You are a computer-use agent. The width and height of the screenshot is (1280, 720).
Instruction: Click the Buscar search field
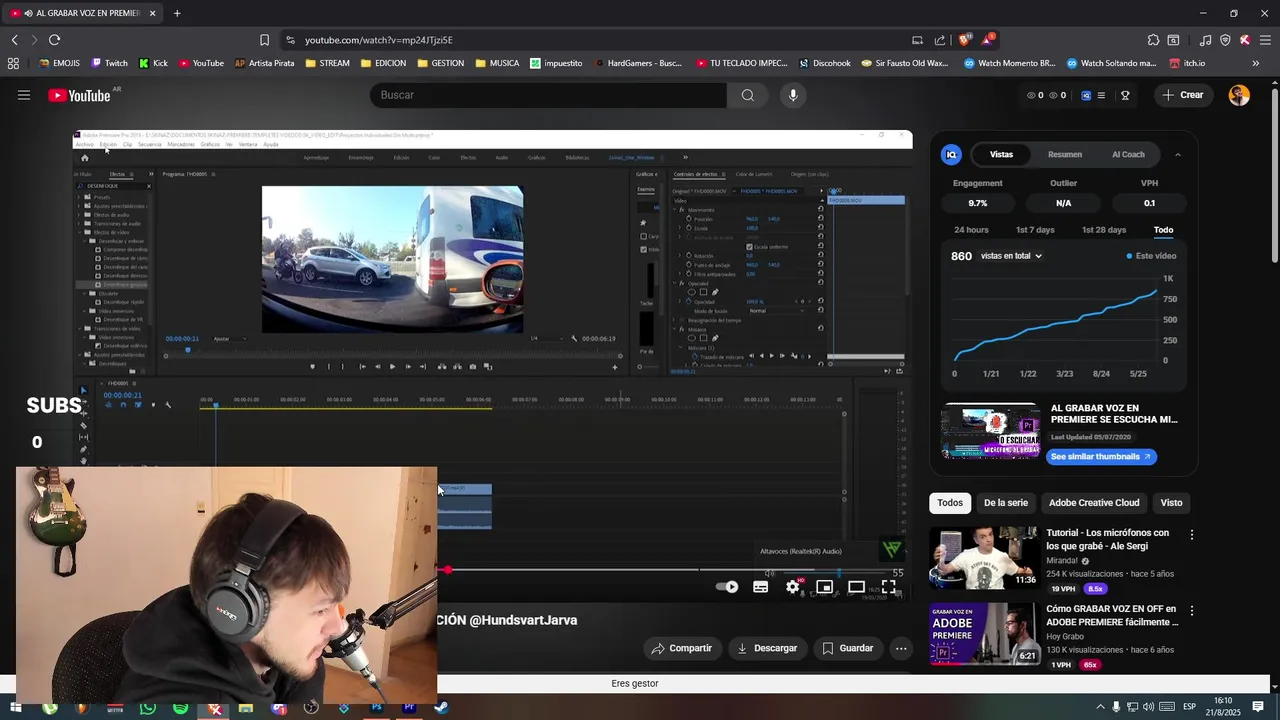pos(548,95)
